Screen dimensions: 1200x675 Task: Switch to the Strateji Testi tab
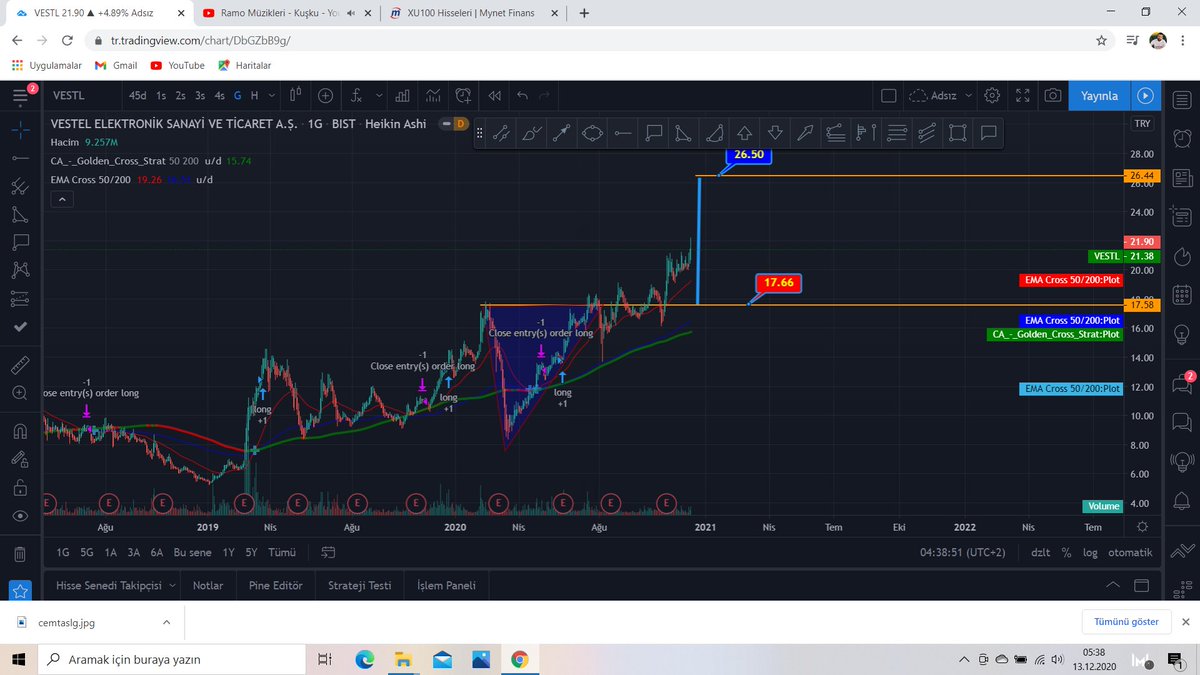[x=359, y=586]
